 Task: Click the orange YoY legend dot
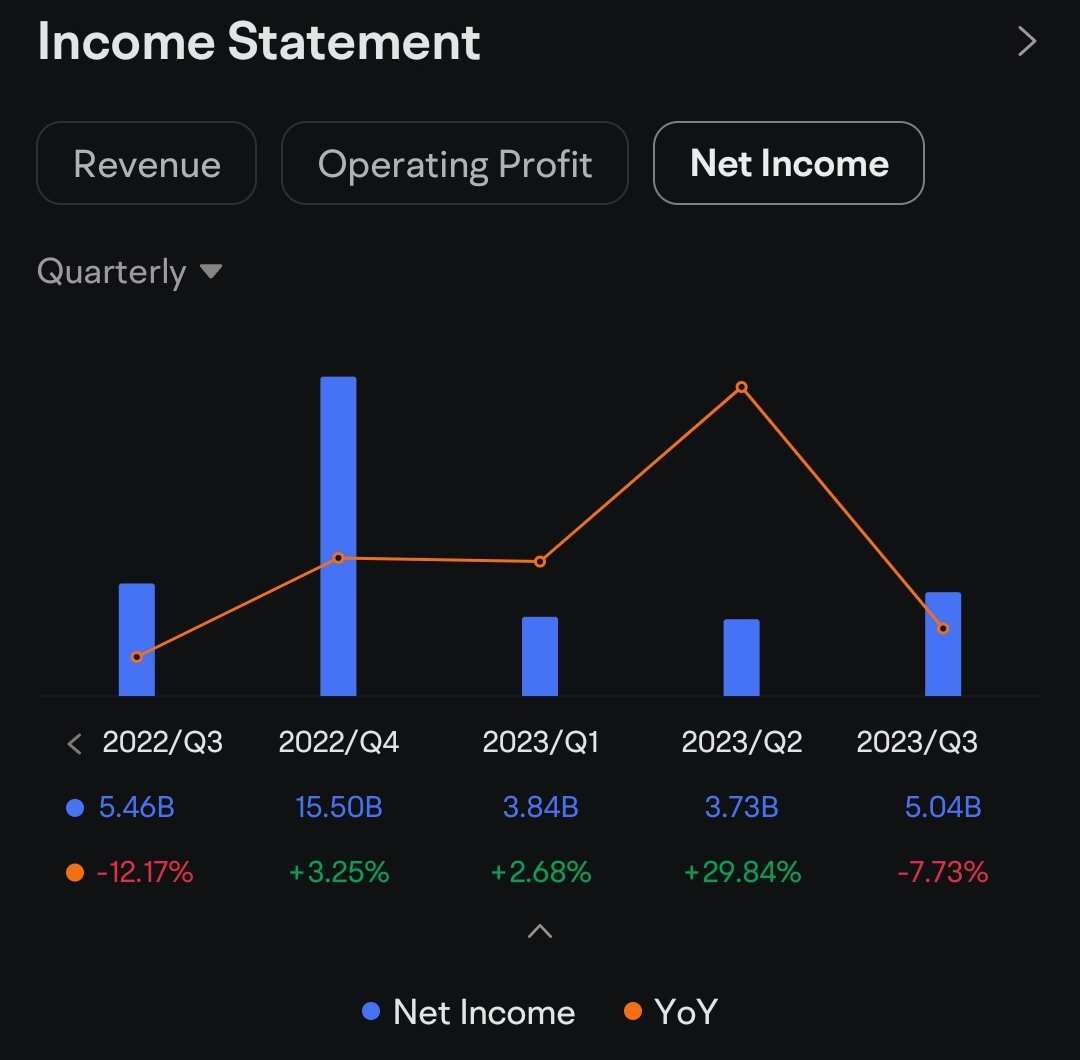coord(633,1012)
